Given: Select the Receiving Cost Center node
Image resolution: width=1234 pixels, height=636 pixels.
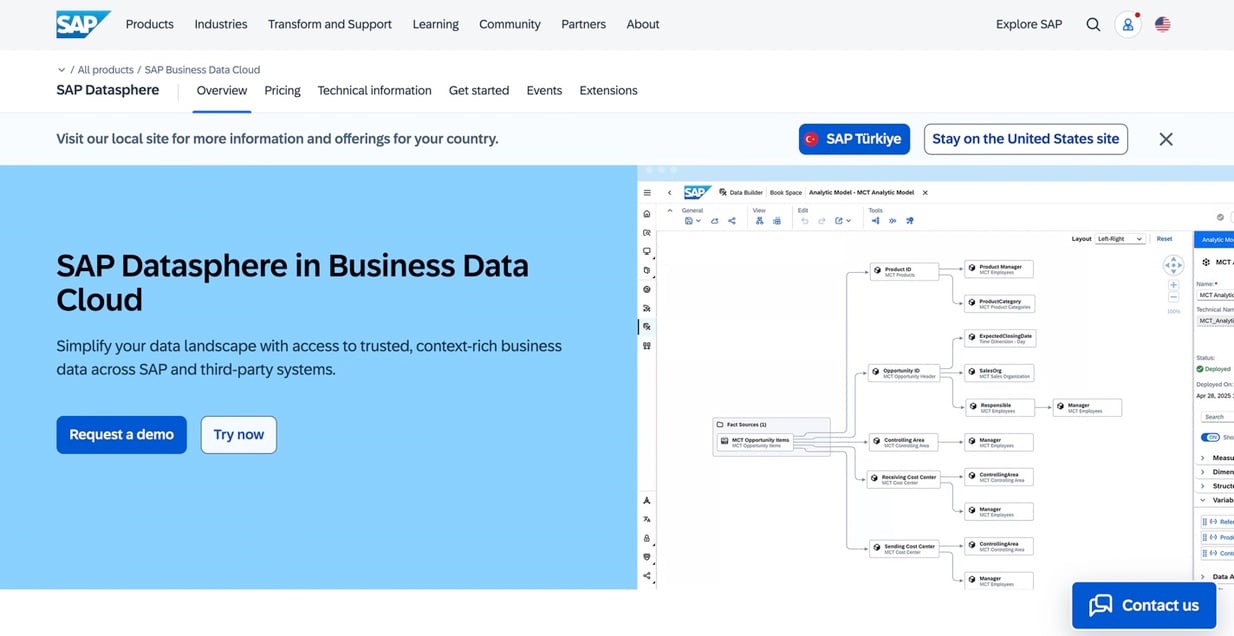Looking at the screenshot, I should pos(903,479).
